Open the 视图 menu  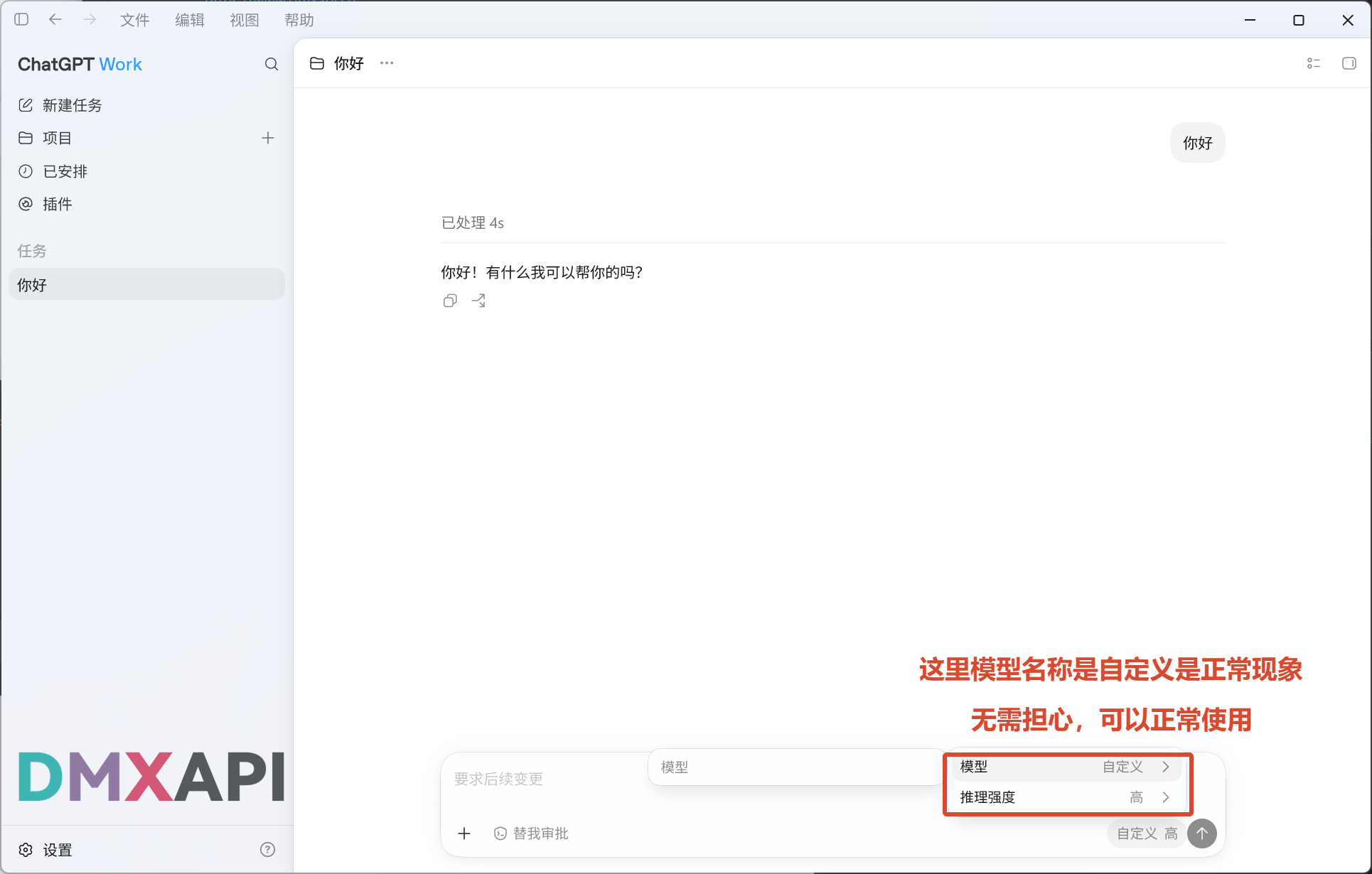coord(245,20)
